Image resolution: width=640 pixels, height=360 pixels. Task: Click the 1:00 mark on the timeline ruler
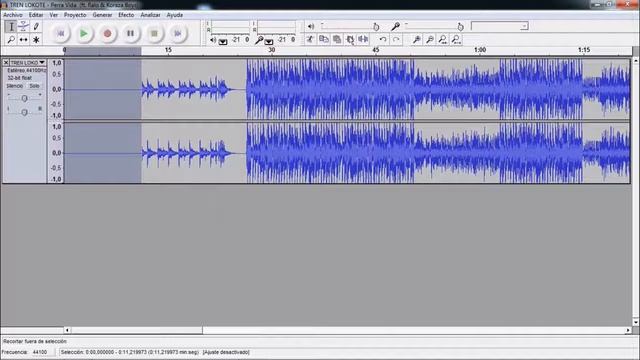tap(480, 50)
